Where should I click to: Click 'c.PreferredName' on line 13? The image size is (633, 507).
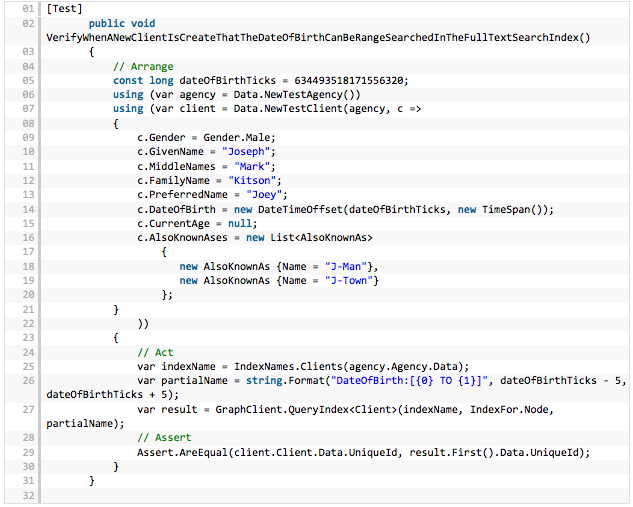pyautogui.click(x=182, y=195)
